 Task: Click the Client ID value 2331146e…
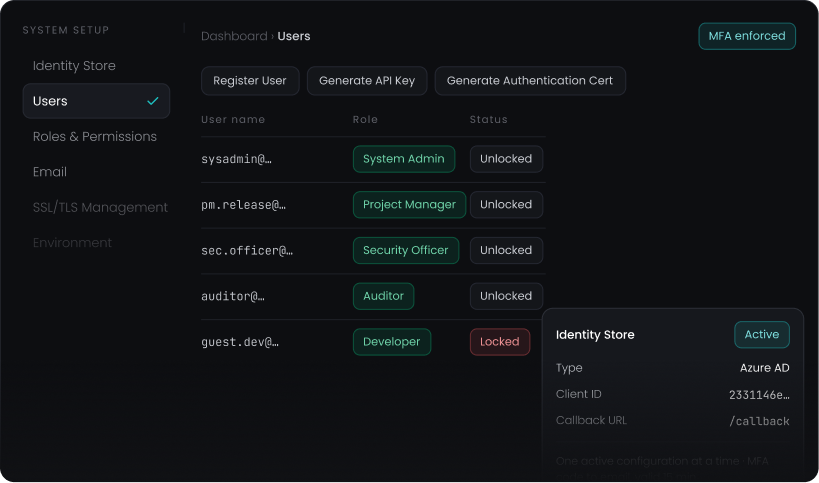coord(759,395)
